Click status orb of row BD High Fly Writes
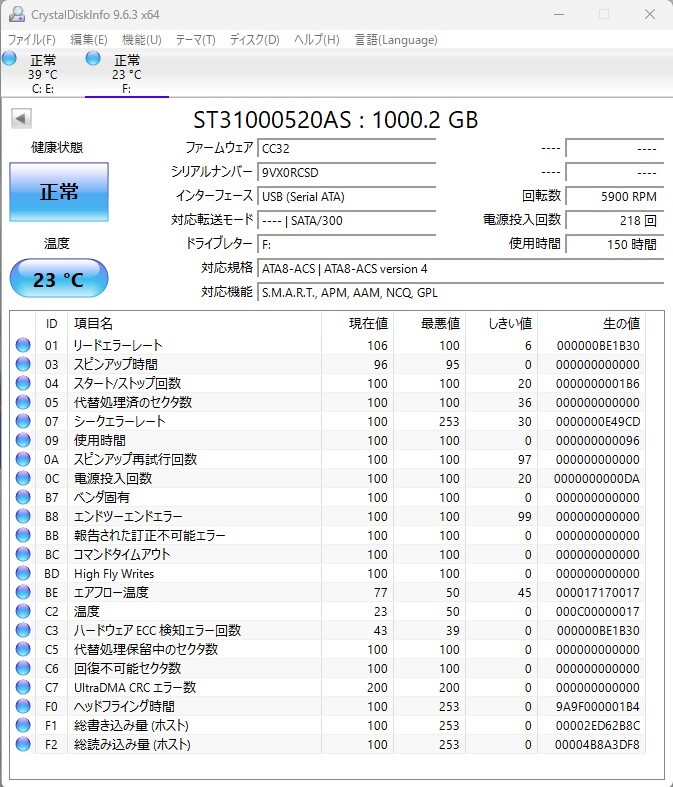The height and width of the screenshot is (787, 673). (x=23, y=573)
